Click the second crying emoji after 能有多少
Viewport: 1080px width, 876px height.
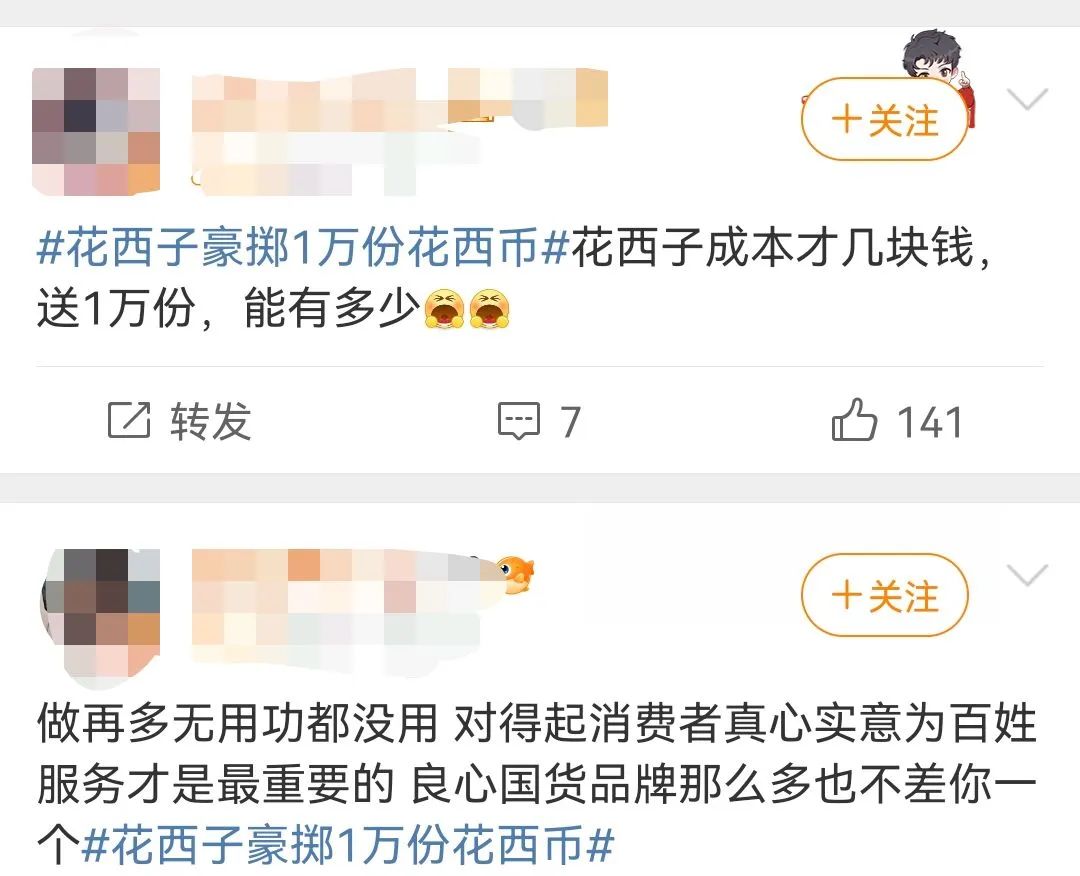coord(488,309)
